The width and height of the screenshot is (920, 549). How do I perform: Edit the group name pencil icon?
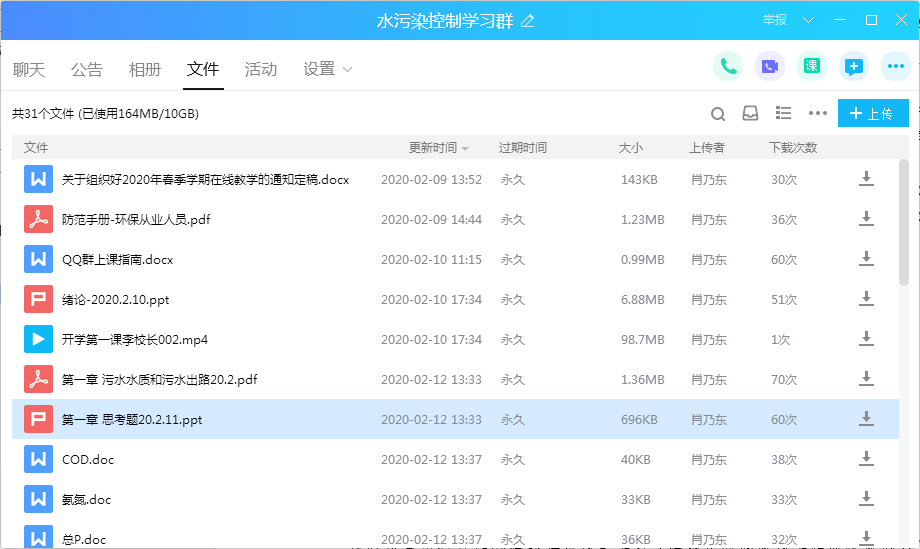coord(528,21)
